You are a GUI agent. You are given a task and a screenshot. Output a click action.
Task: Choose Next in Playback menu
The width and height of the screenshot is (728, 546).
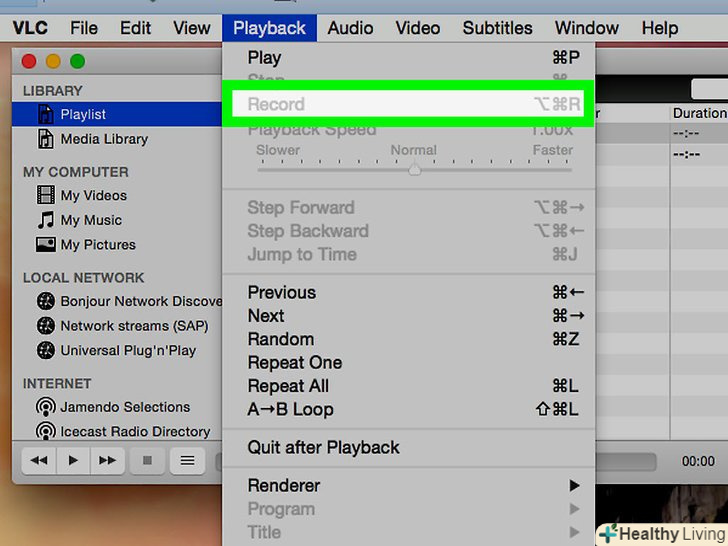tap(409, 316)
